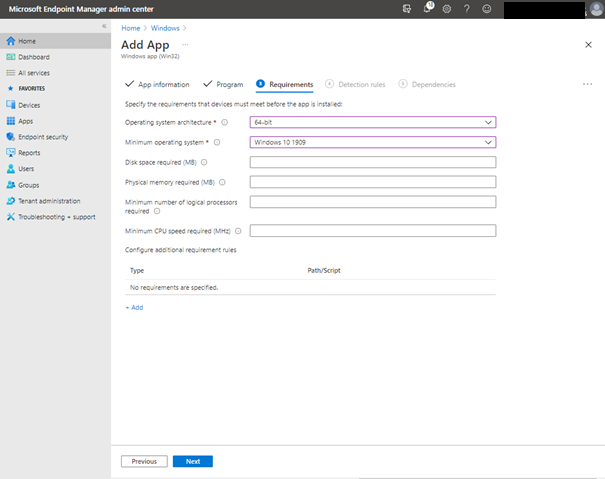Show info for Minimum CPU speed required

(238, 231)
